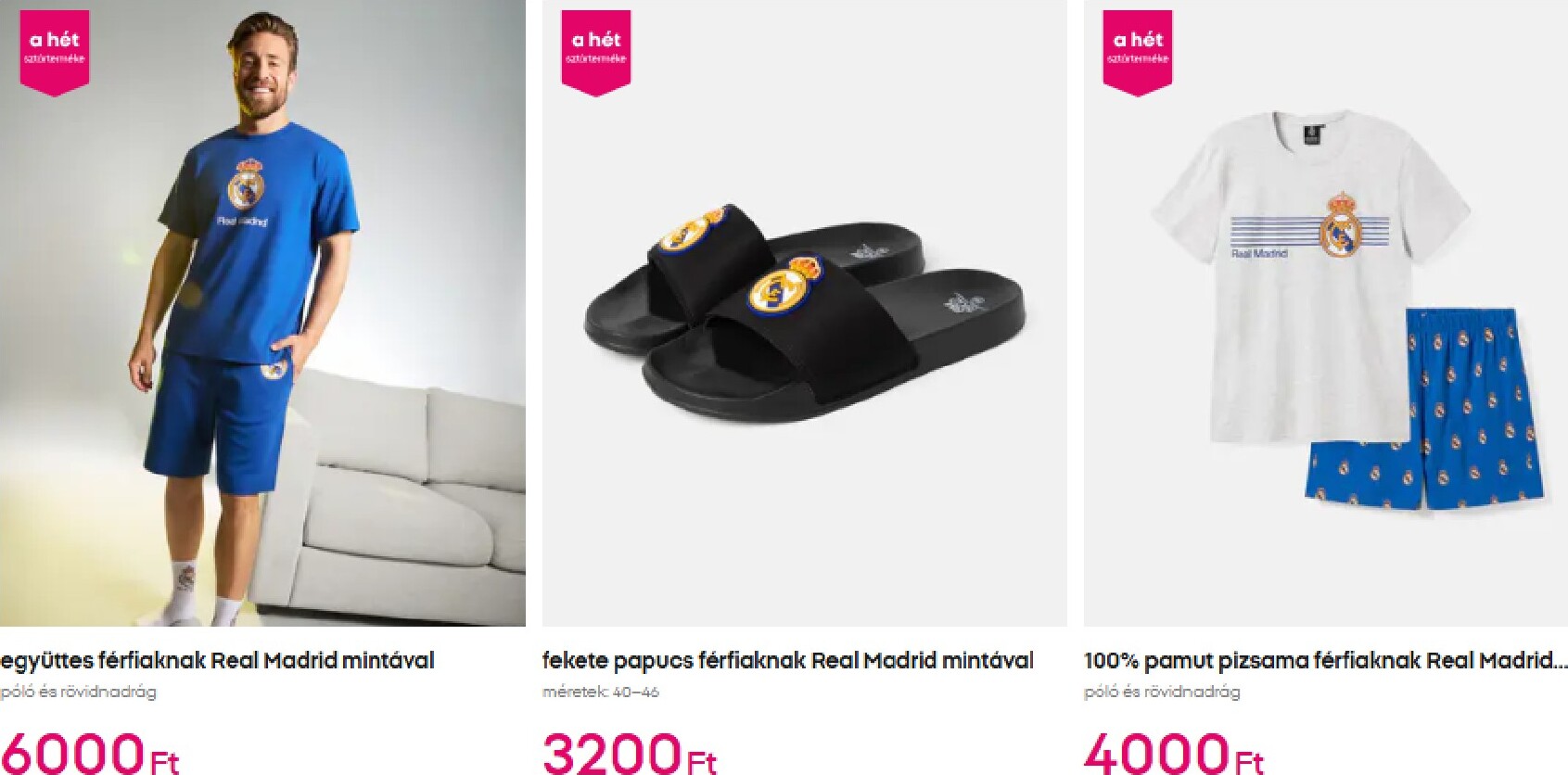
Task: Click the crest on the grey pajama shirt
Action: click(x=1341, y=225)
